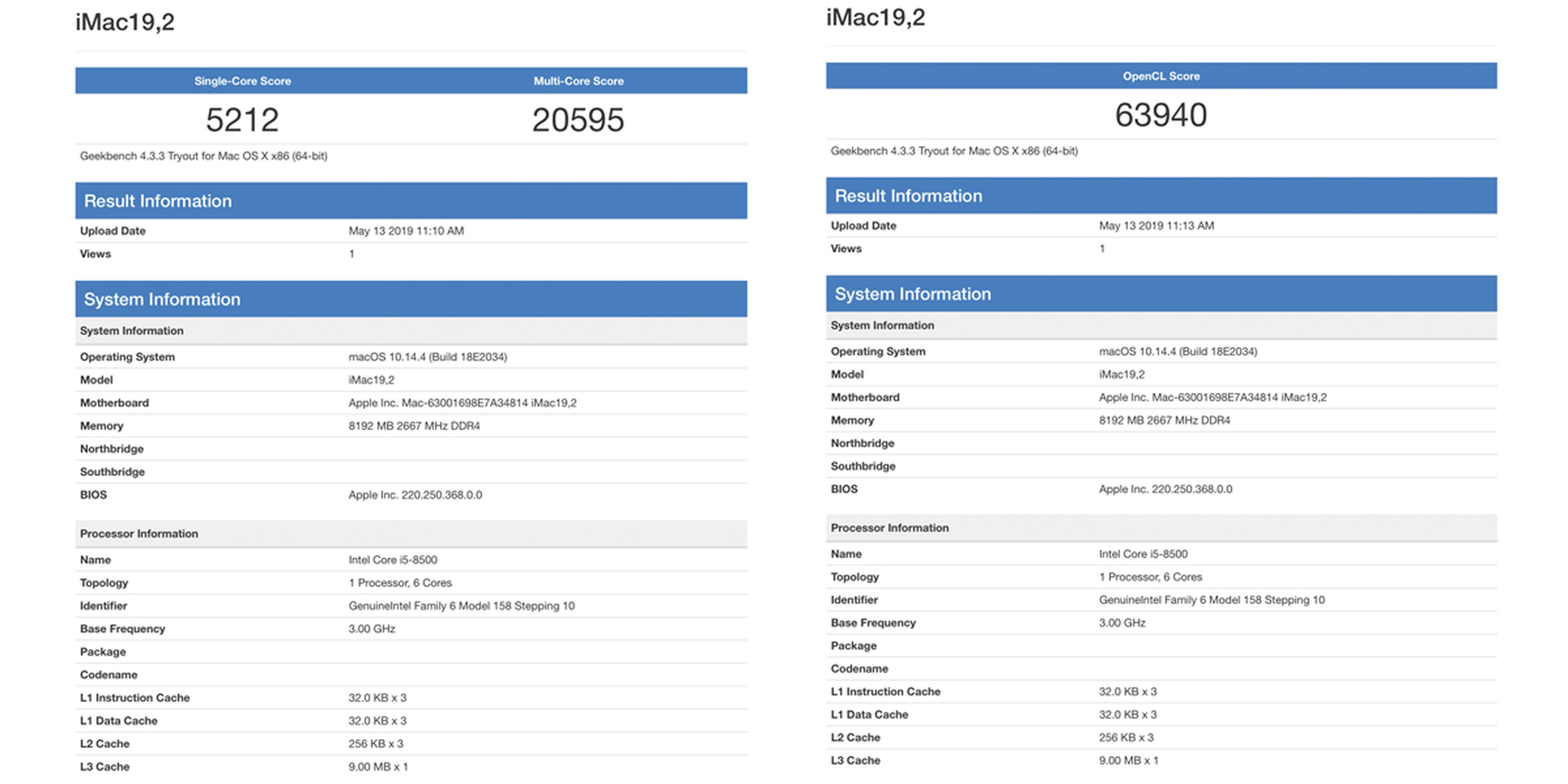1568x784 pixels.
Task: Click Motherboard value in right report
Action: pos(1213,397)
